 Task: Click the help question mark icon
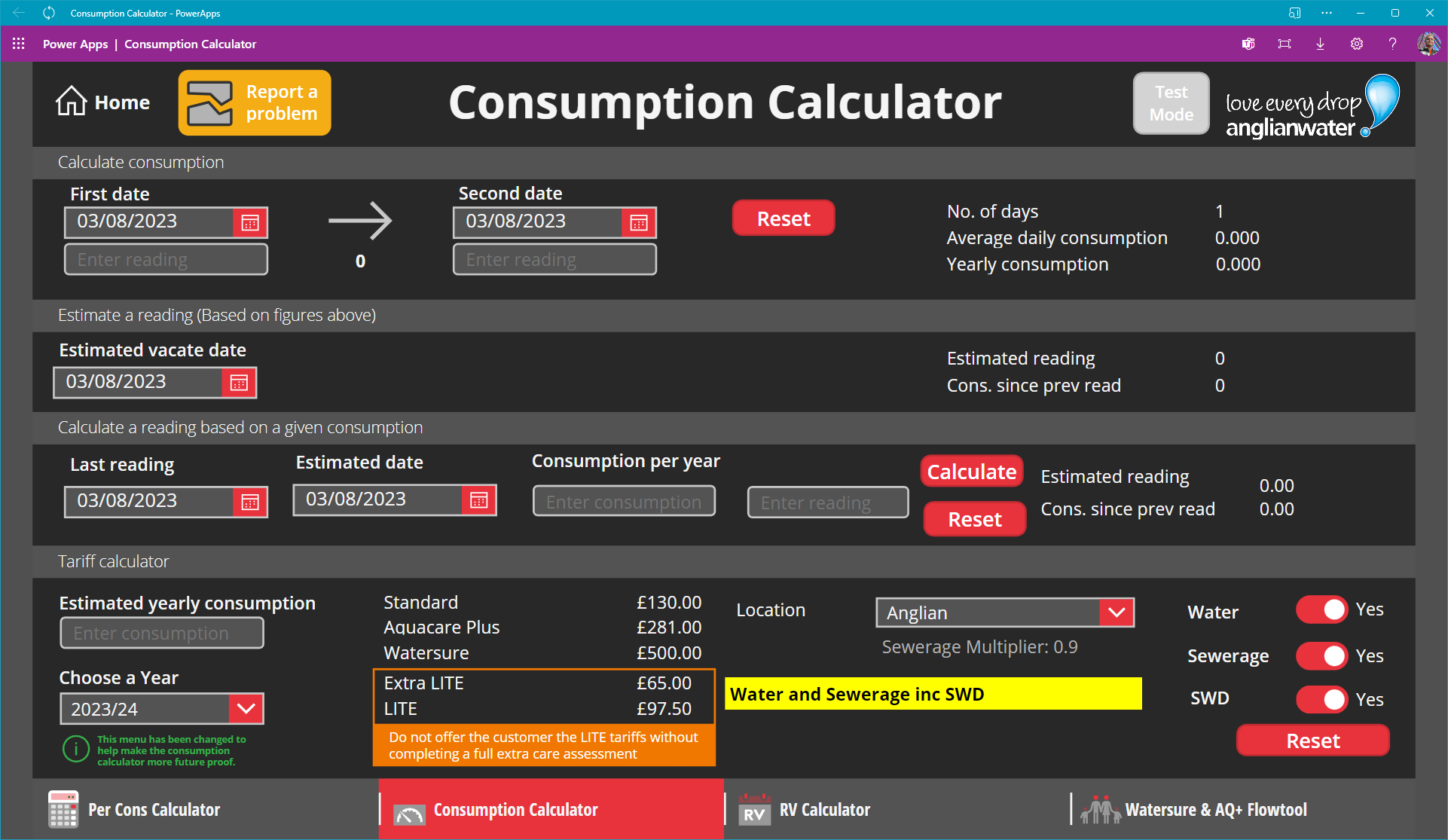coord(1393,44)
